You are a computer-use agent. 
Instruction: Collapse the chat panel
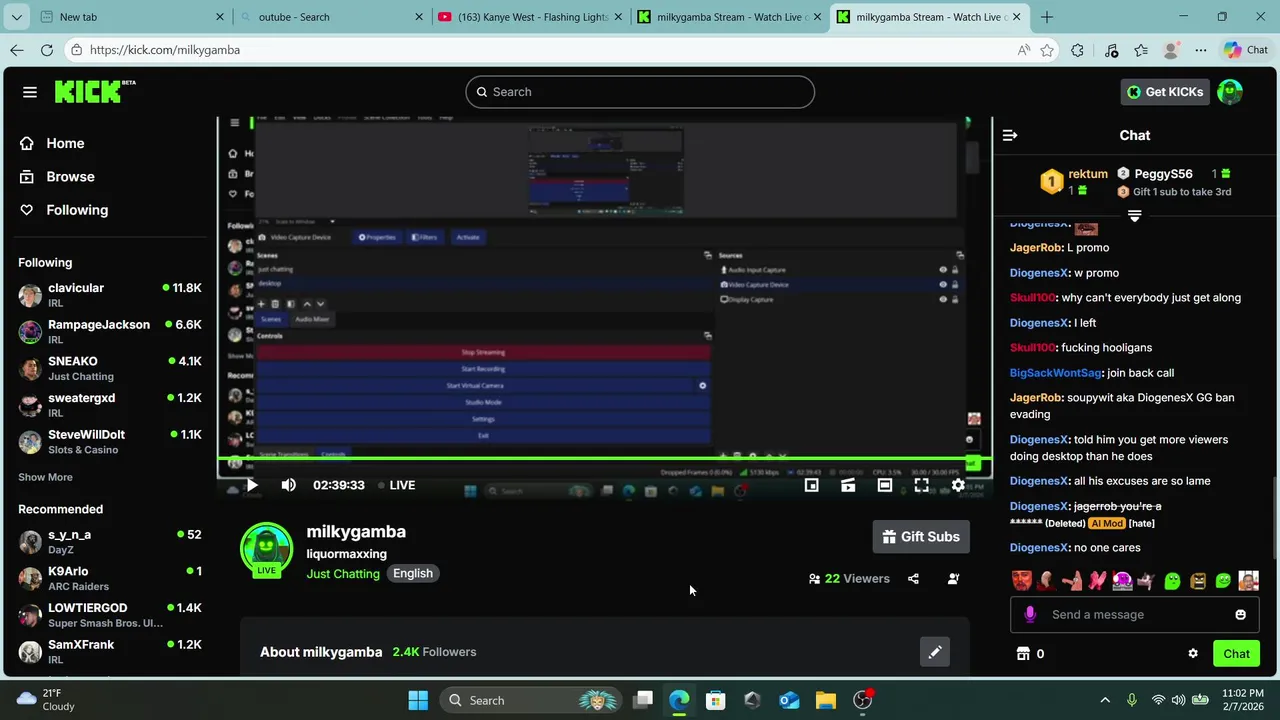[x=1010, y=135]
